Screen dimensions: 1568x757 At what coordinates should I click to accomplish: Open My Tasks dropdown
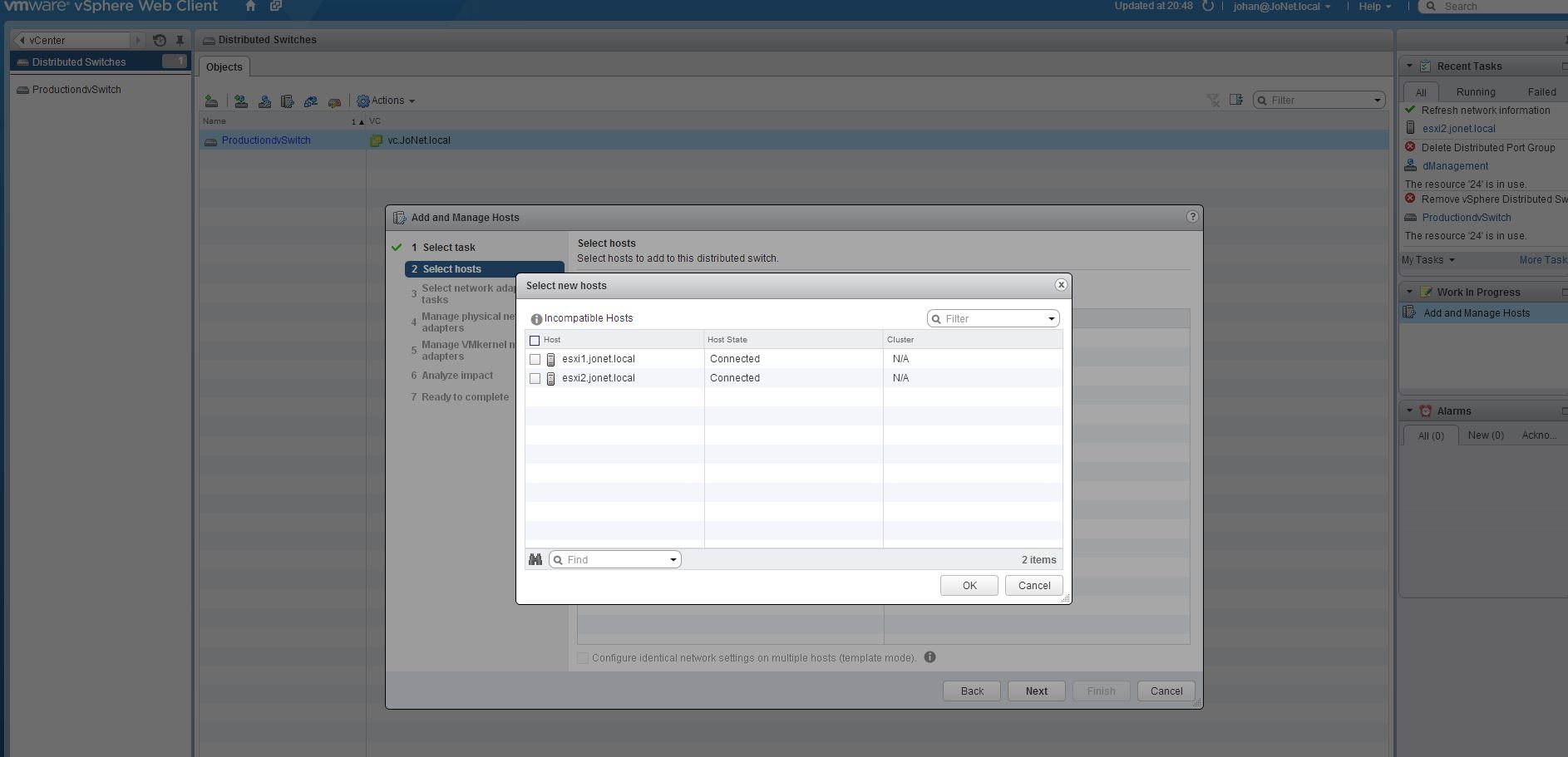click(1427, 260)
